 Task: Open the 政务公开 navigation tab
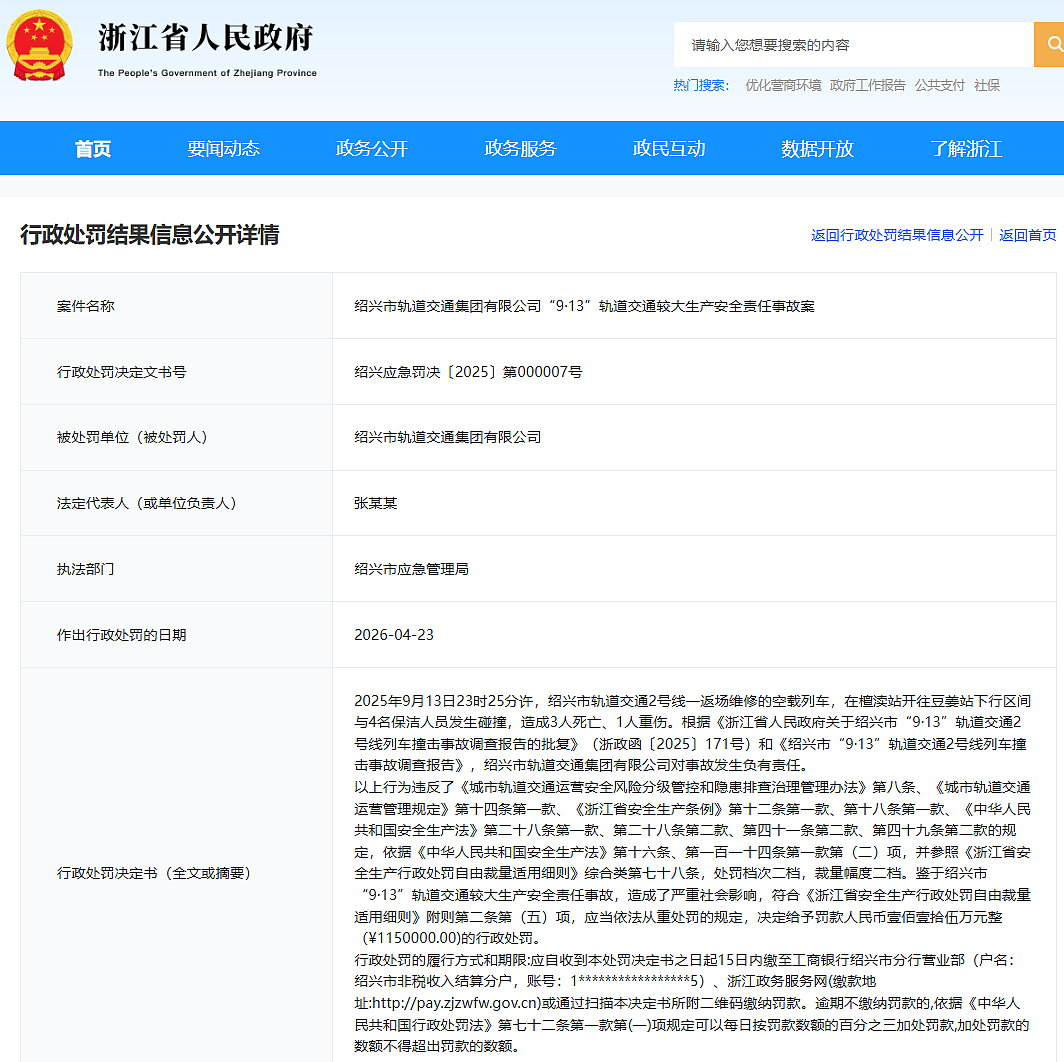(372, 149)
